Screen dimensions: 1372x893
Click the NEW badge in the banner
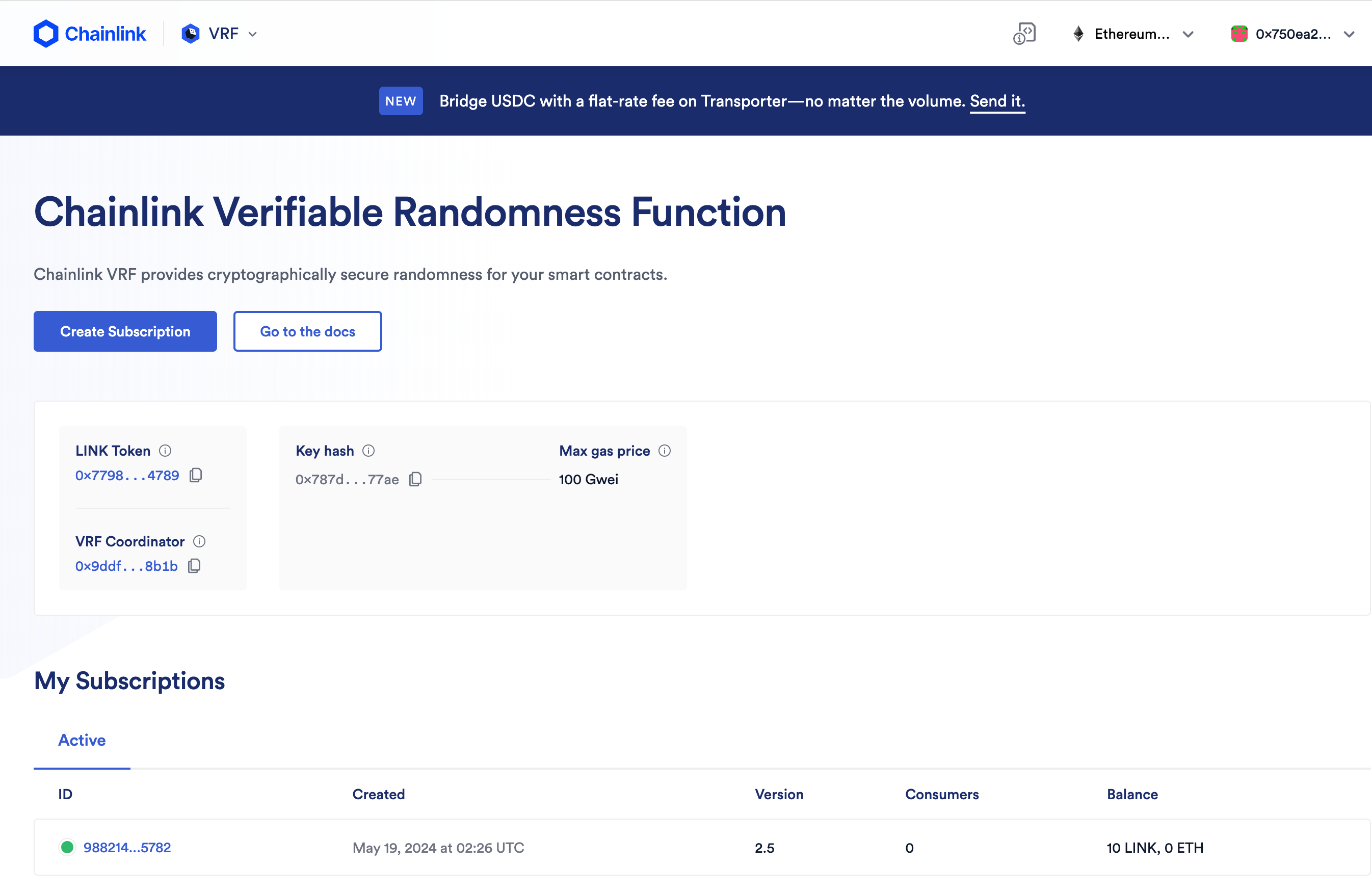(x=401, y=101)
